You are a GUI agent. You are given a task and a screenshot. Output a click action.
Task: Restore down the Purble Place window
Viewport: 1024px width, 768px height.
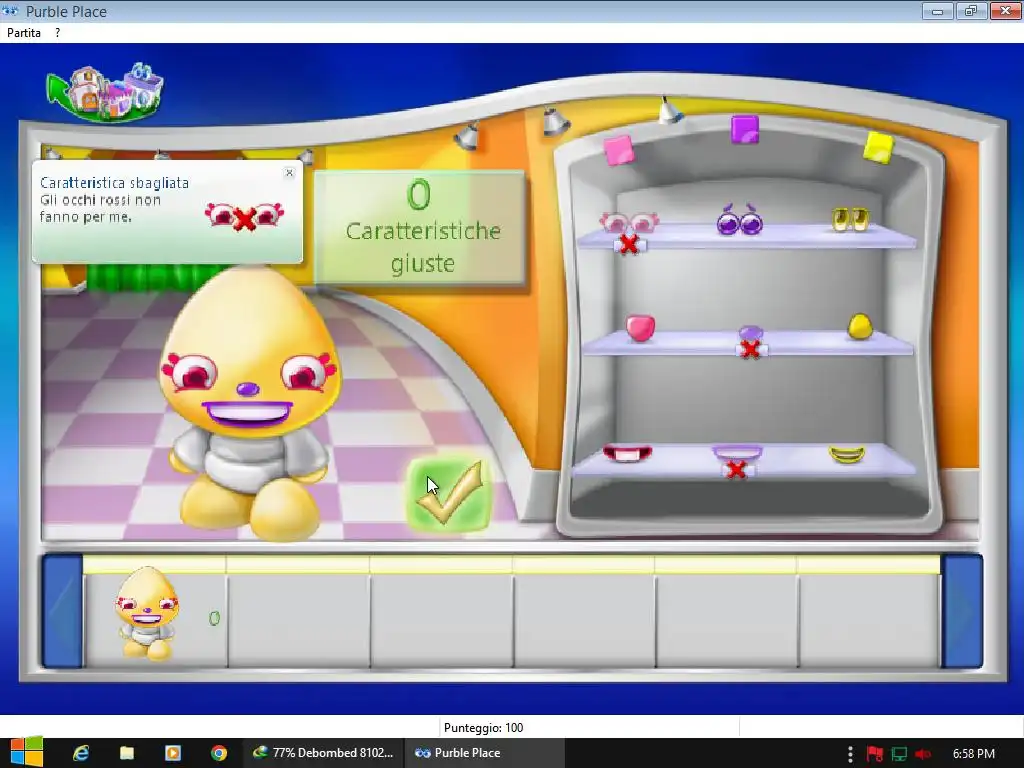coord(971,11)
